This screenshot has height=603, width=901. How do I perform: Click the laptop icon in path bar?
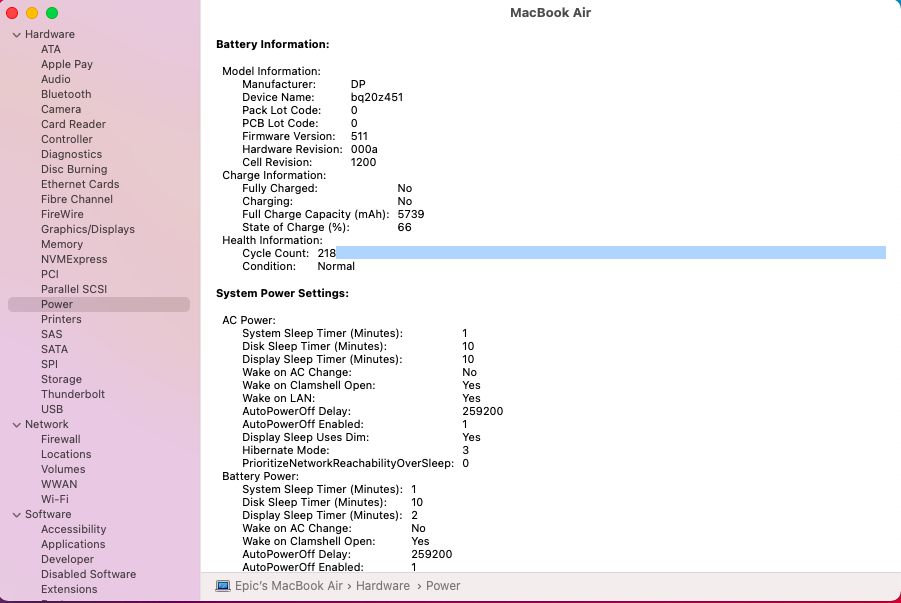tap(223, 586)
